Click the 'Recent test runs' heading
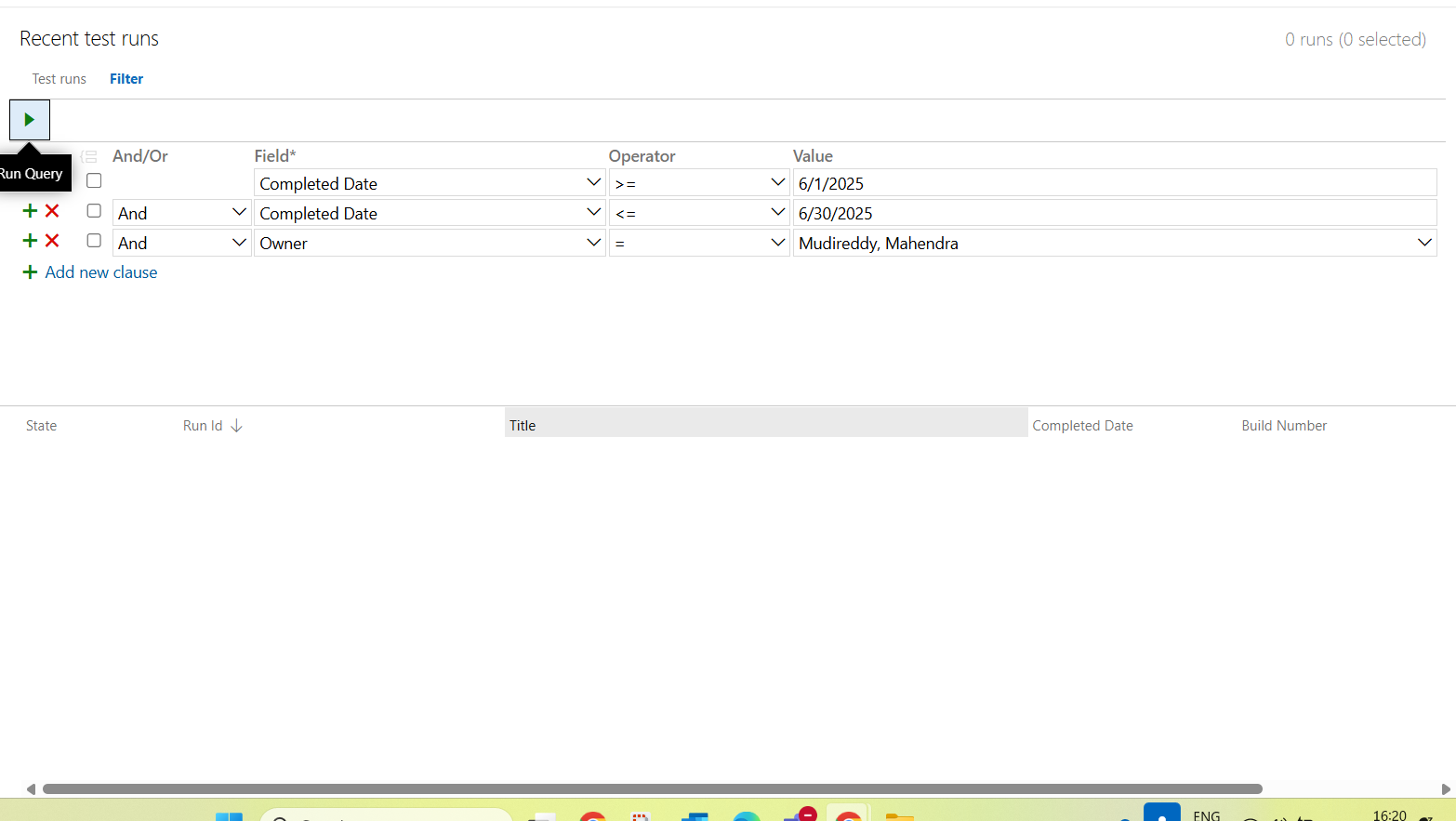 pos(89,38)
